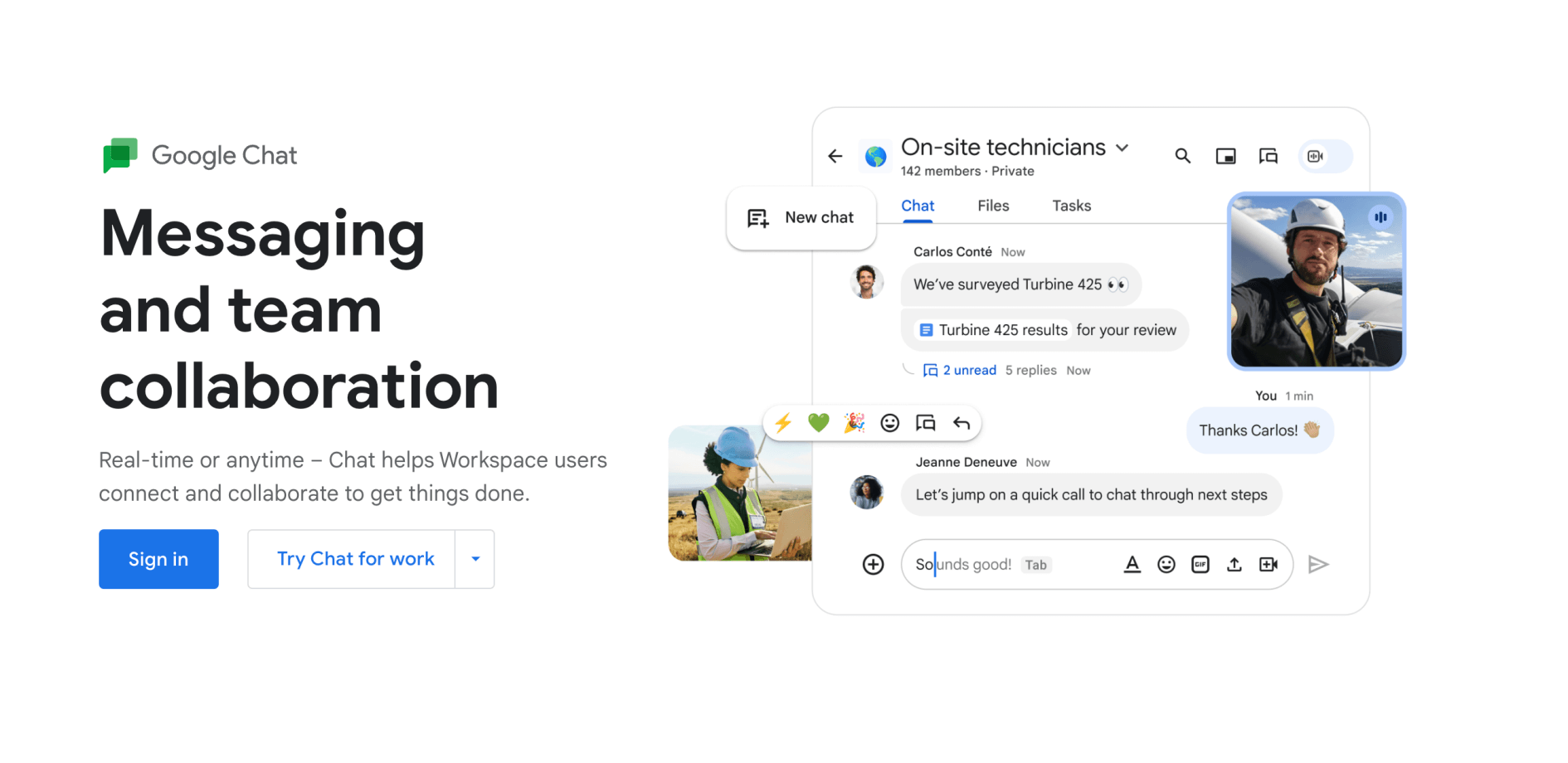Open threads panel icon in header
This screenshot has height=763, width=1568.
[x=1269, y=156]
